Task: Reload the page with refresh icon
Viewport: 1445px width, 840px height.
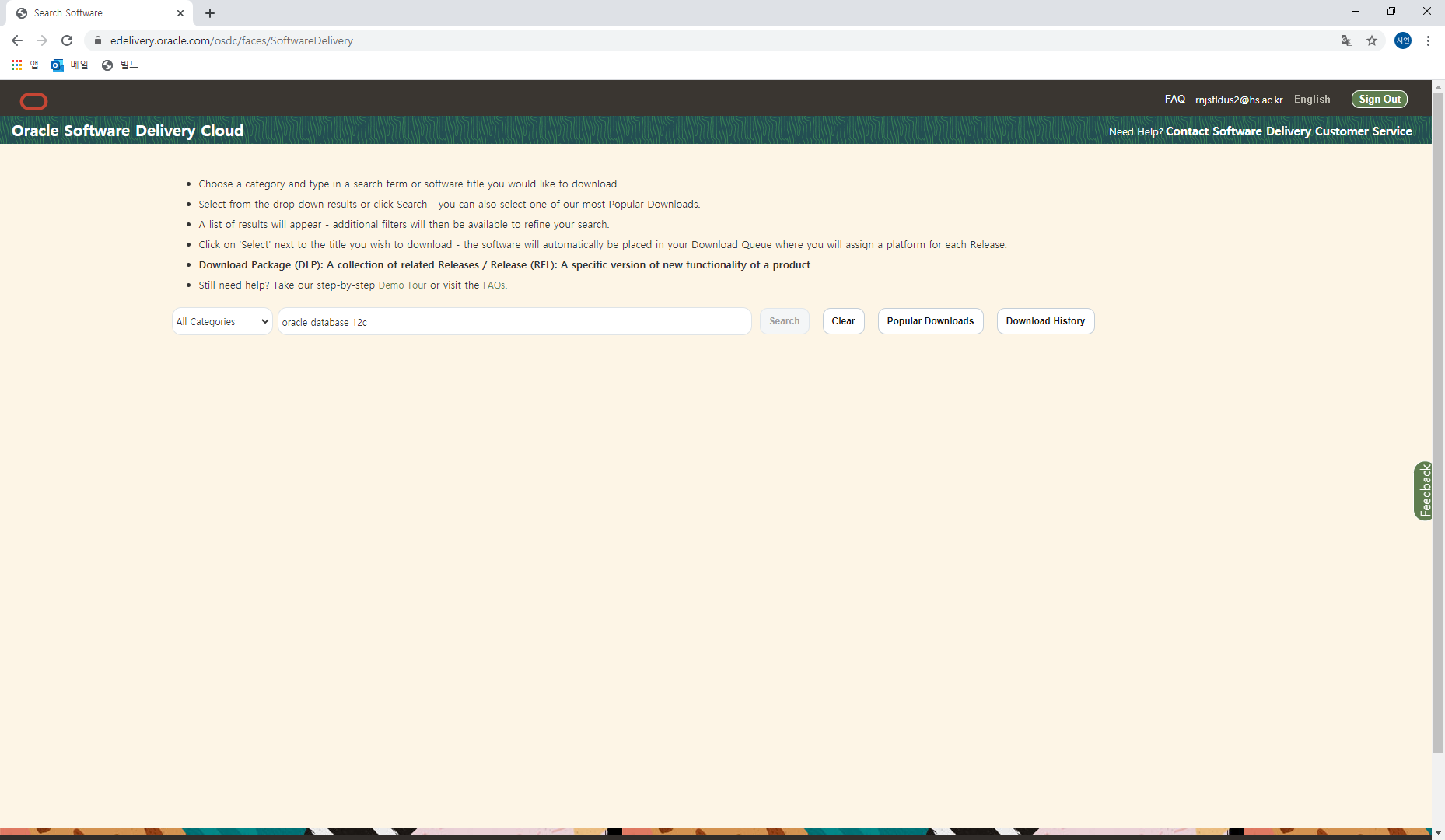Action: tap(67, 40)
